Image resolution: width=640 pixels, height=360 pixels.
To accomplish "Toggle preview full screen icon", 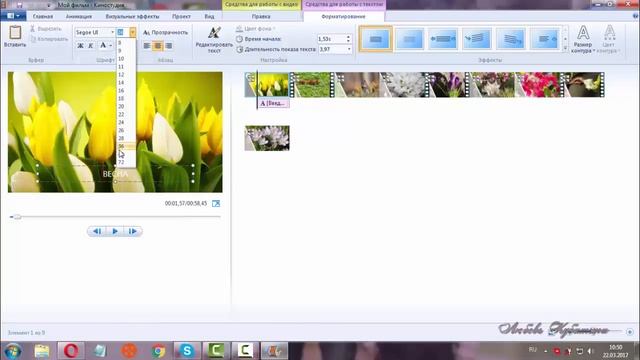I will coord(216,203).
